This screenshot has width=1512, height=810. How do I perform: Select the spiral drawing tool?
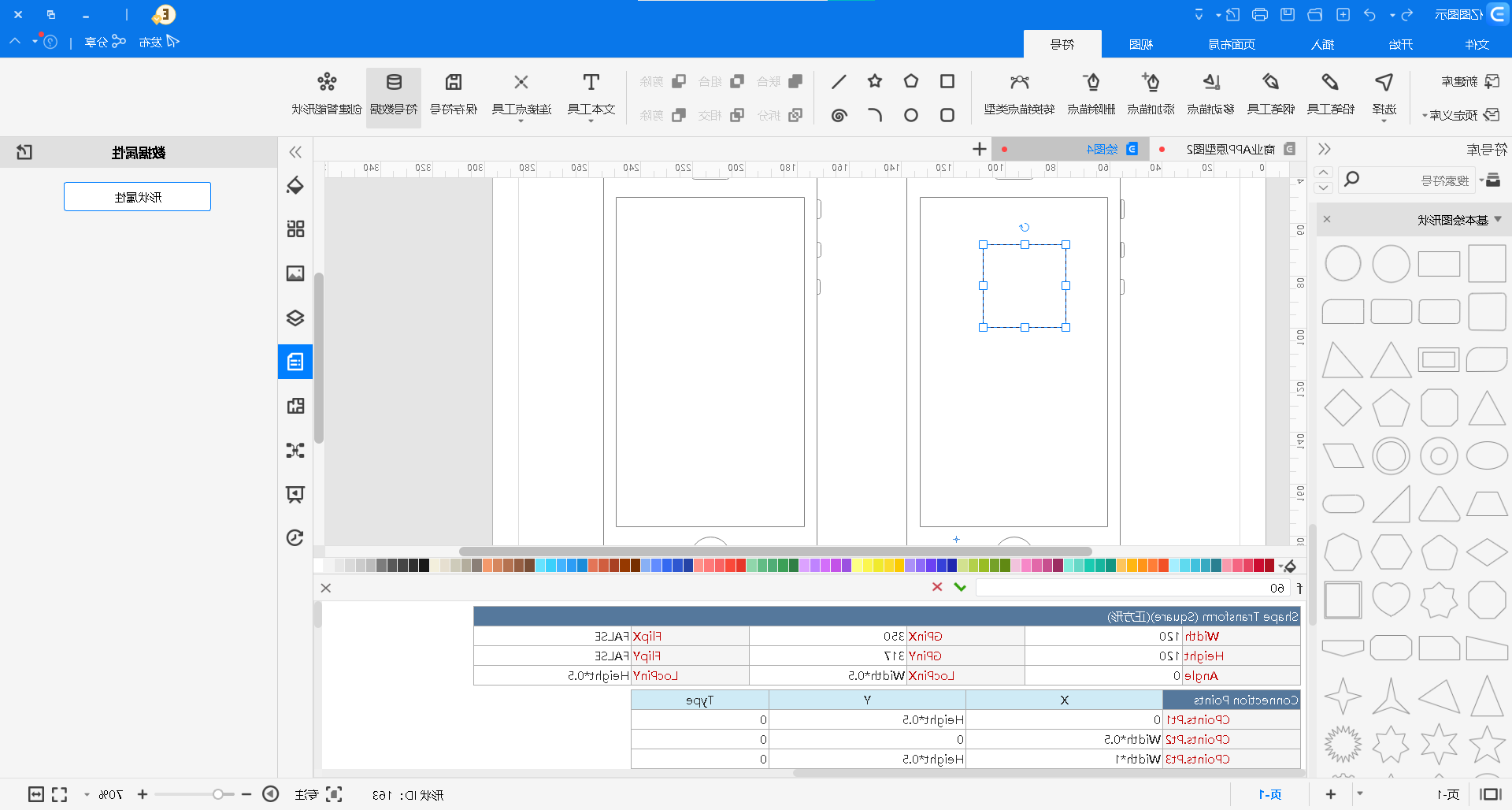coord(839,115)
